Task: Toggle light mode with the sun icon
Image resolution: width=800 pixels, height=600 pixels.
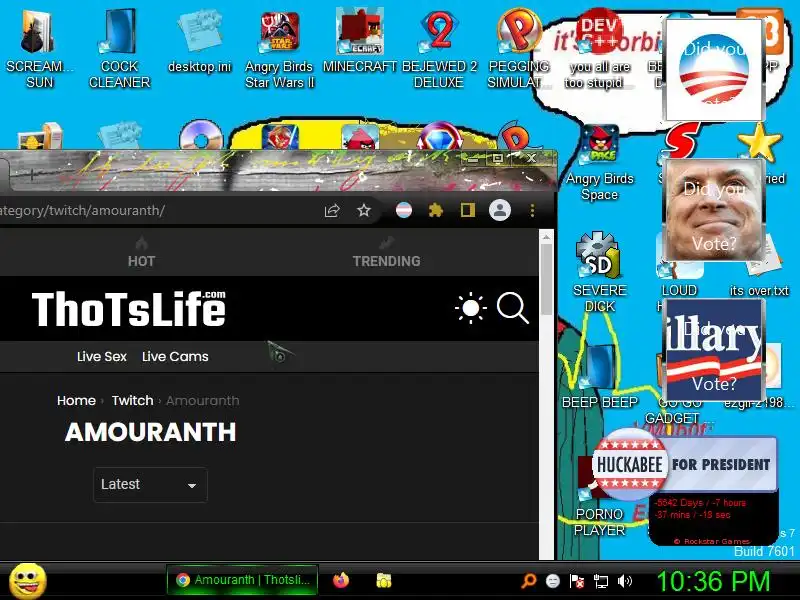Action: coord(470,308)
